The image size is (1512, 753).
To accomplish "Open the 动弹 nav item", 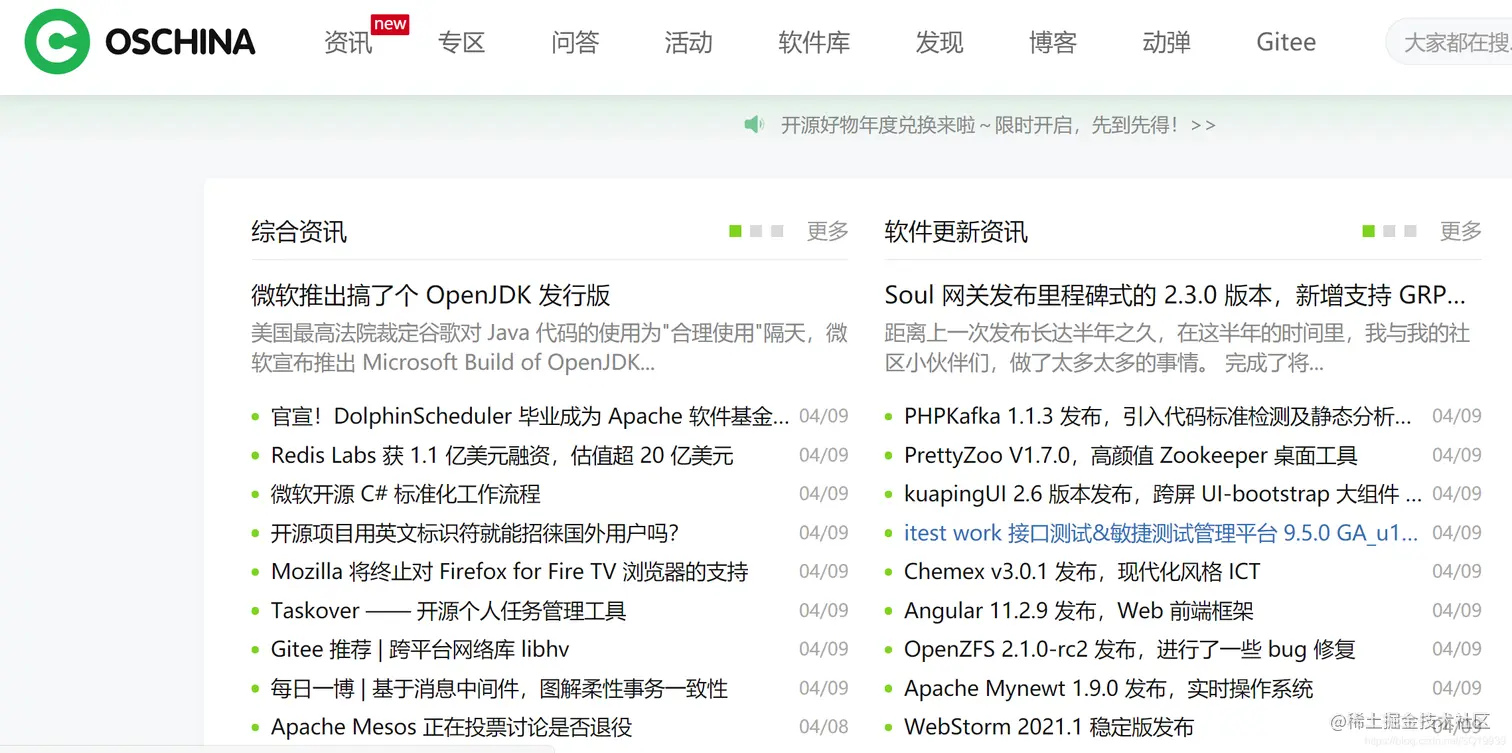I will coord(1166,42).
